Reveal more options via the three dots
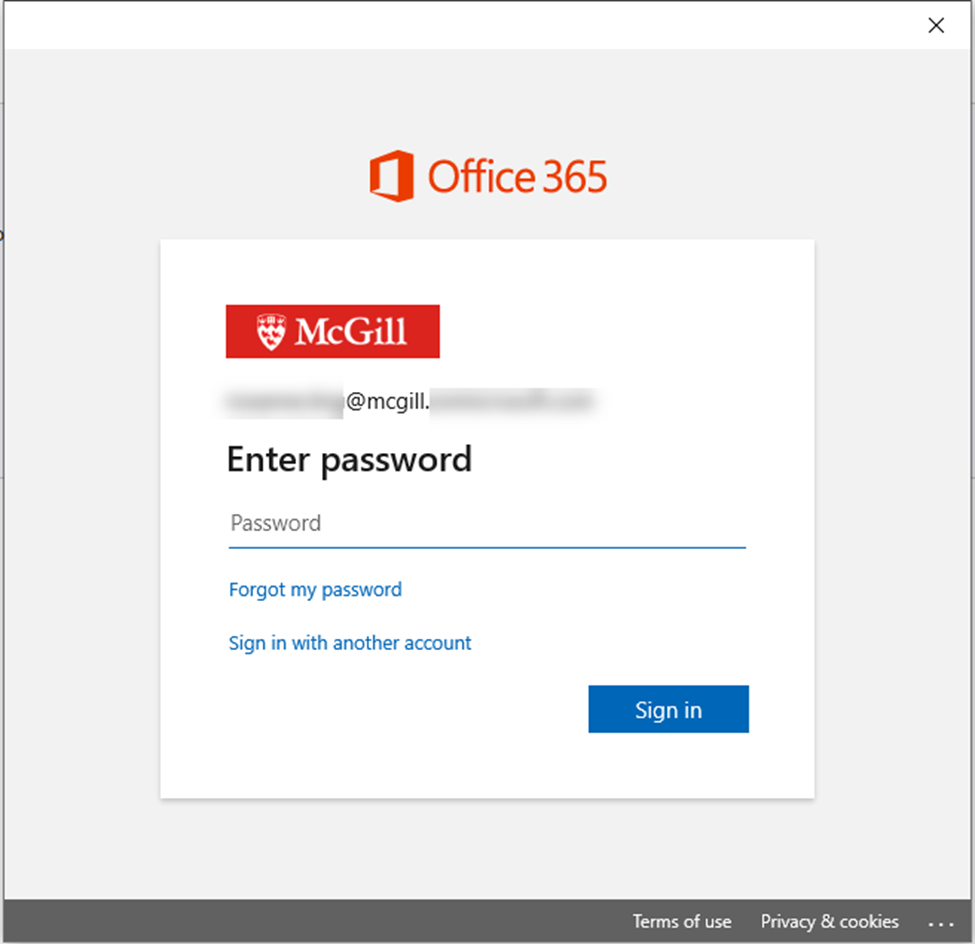Image resolution: width=975 pixels, height=944 pixels. tap(945, 922)
